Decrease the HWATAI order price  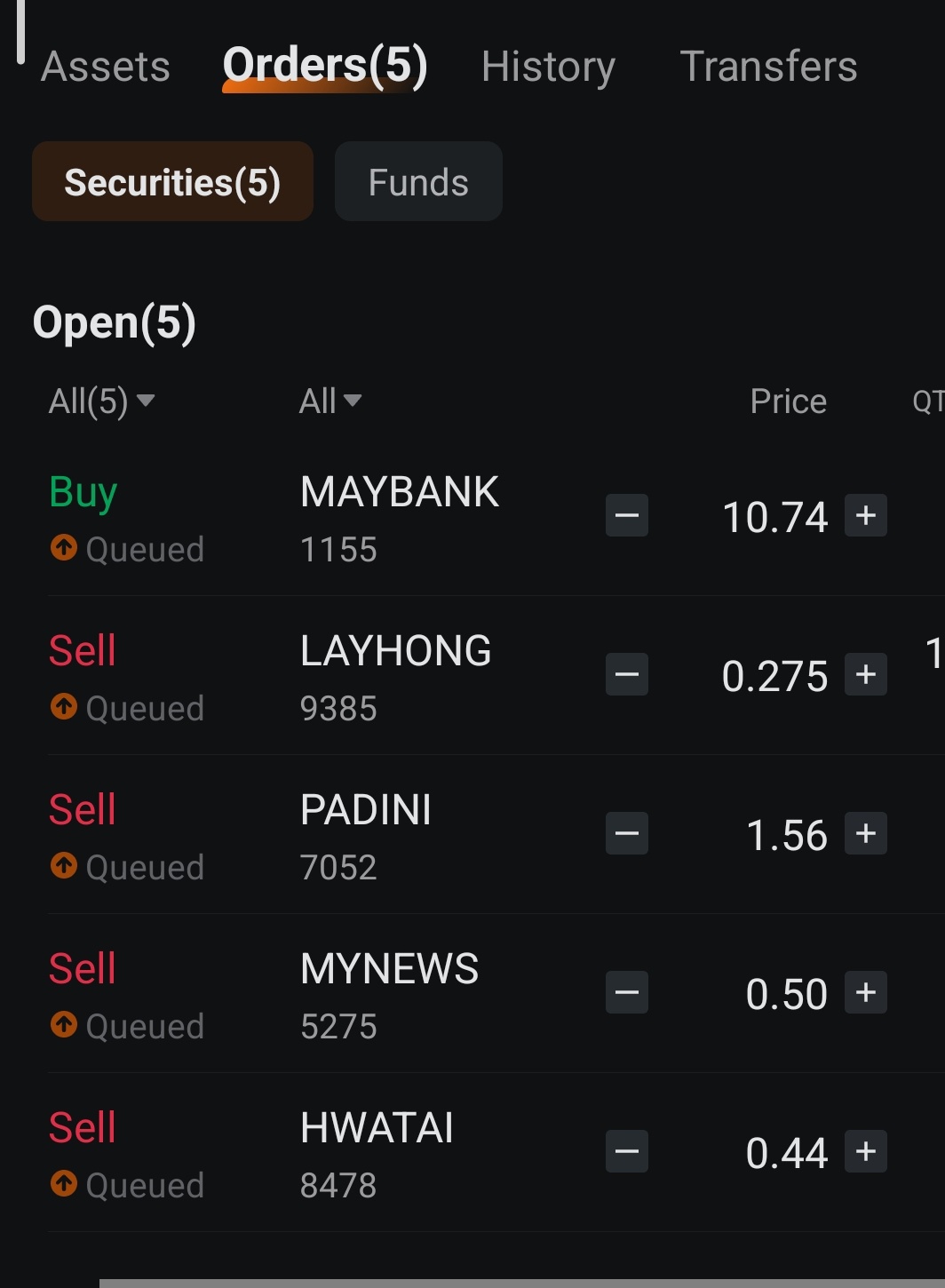pyautogui.click(x=627, y=1152)
